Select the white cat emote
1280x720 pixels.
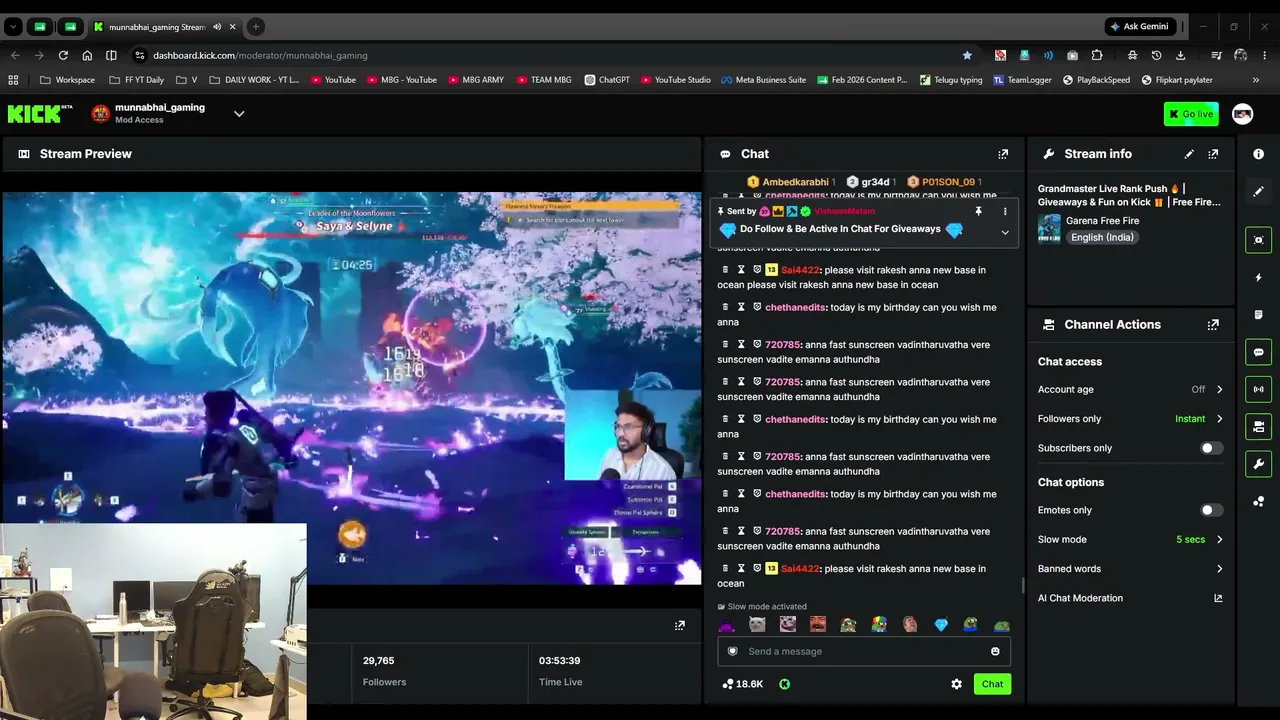(757, 625)
